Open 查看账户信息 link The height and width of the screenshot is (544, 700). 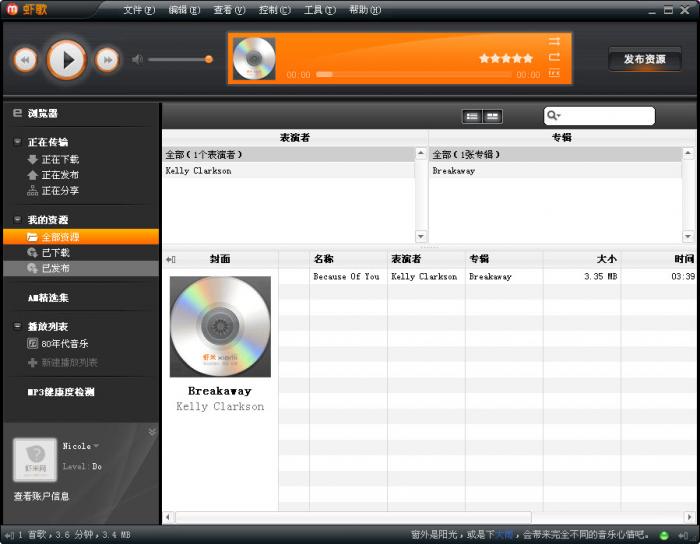(x=41, y=496)
